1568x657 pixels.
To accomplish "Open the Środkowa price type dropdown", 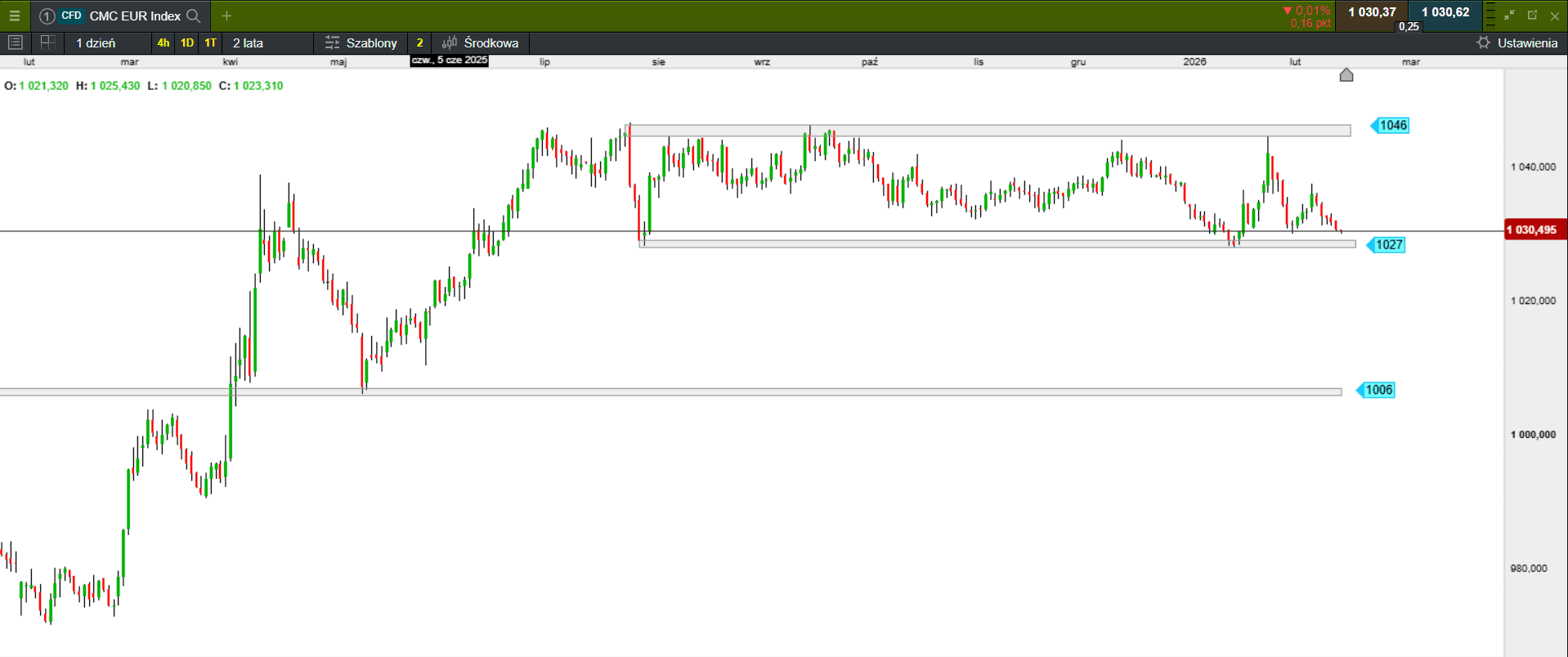I will click(x=481, y=42).
